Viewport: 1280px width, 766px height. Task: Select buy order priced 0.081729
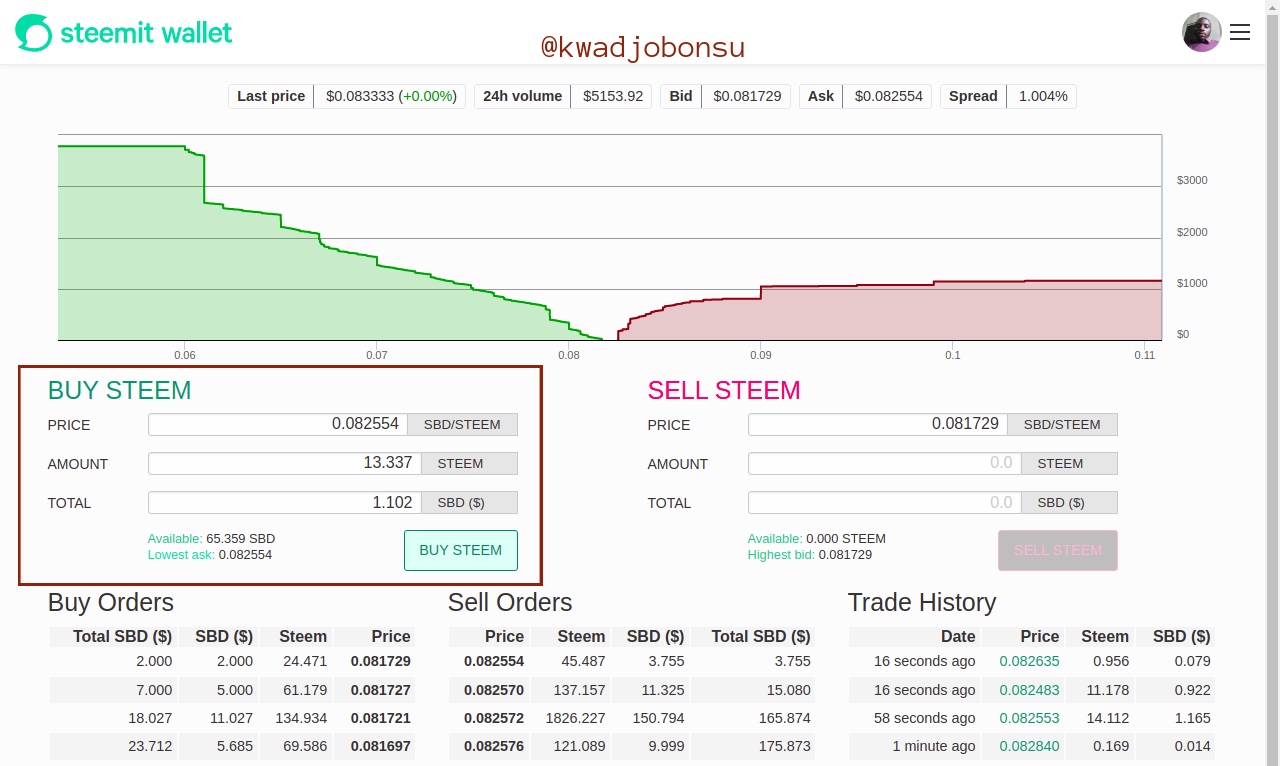pos(232,661)
